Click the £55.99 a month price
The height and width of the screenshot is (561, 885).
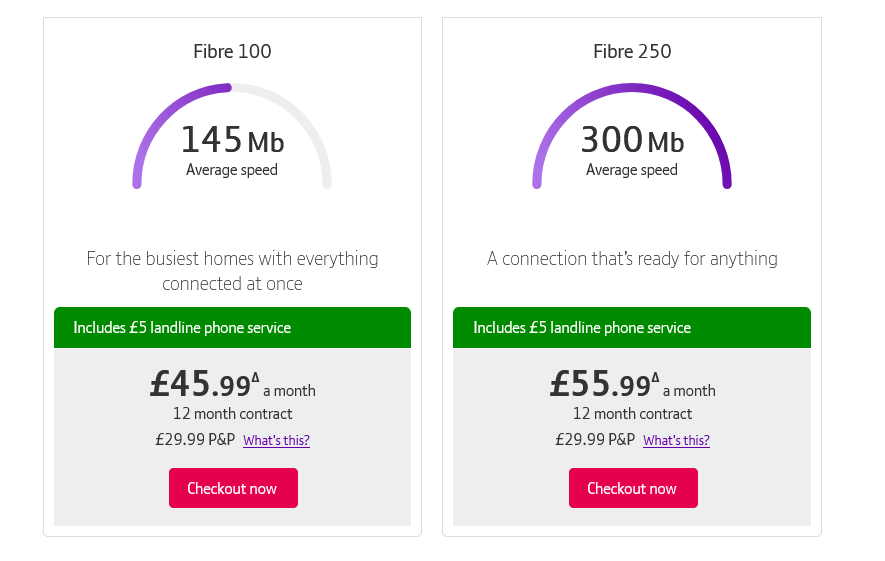click(x=633, y=384)
